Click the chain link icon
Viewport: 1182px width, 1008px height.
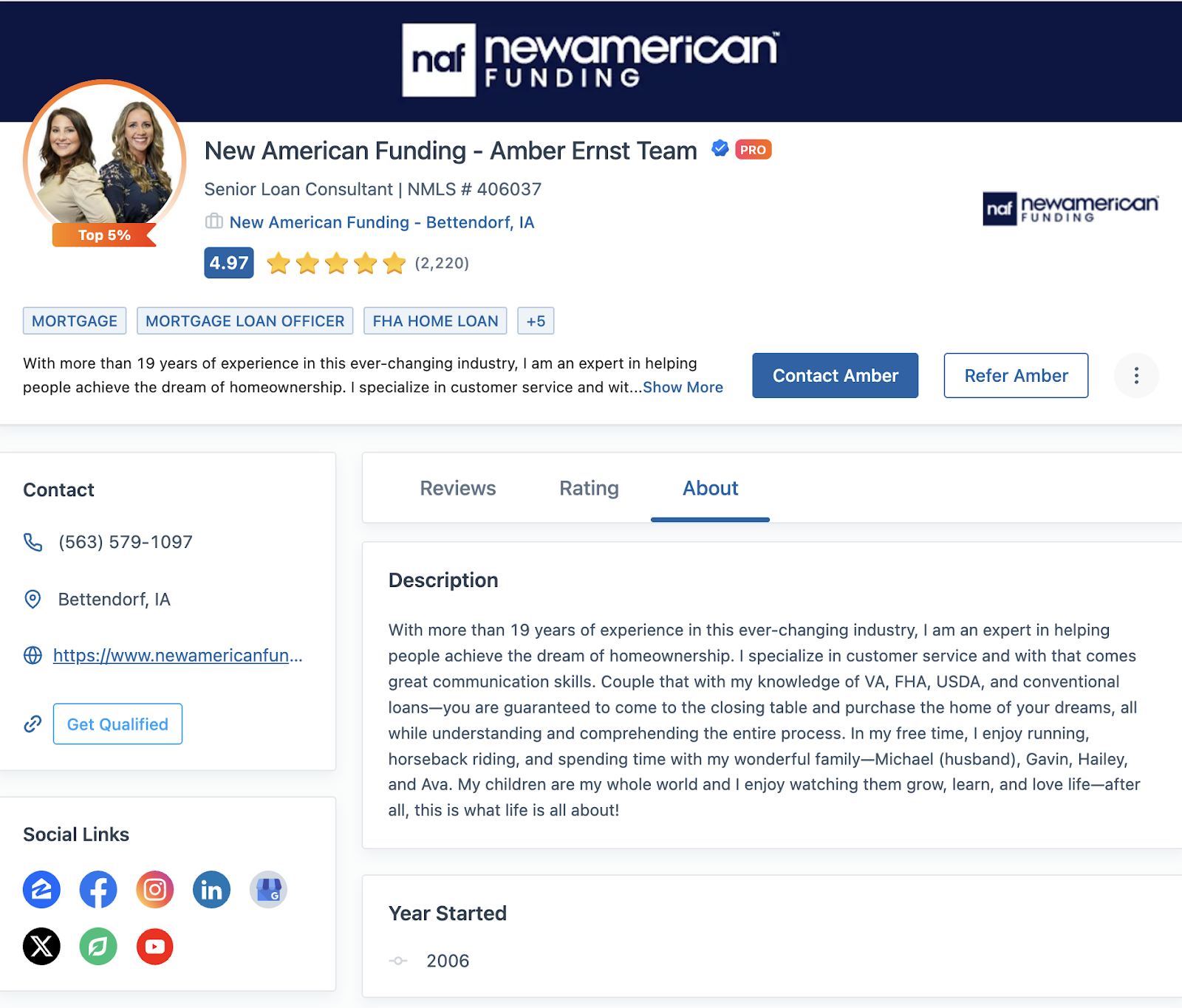[x=33, y=724]
